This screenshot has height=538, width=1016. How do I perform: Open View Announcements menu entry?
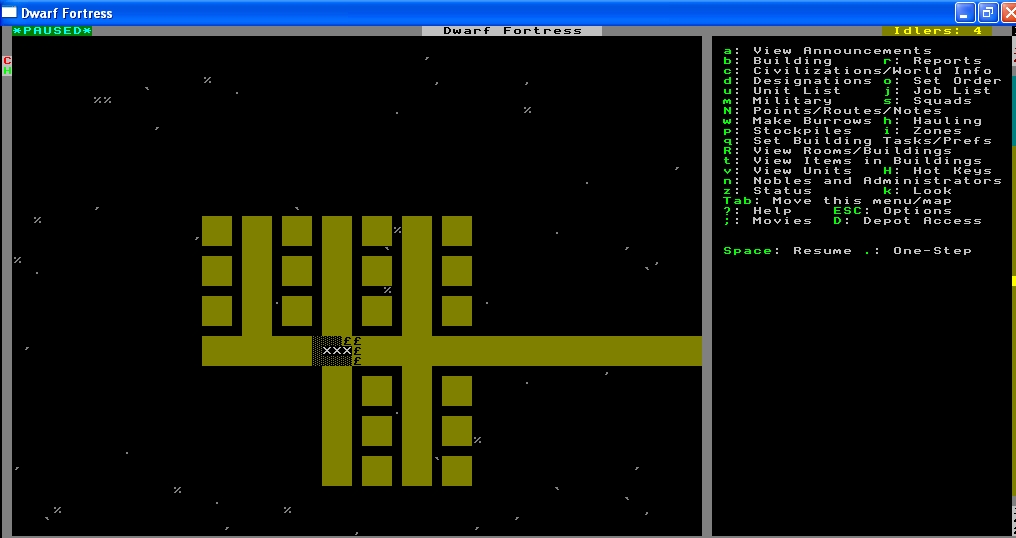pyautogui.click(x=827, y=51)
